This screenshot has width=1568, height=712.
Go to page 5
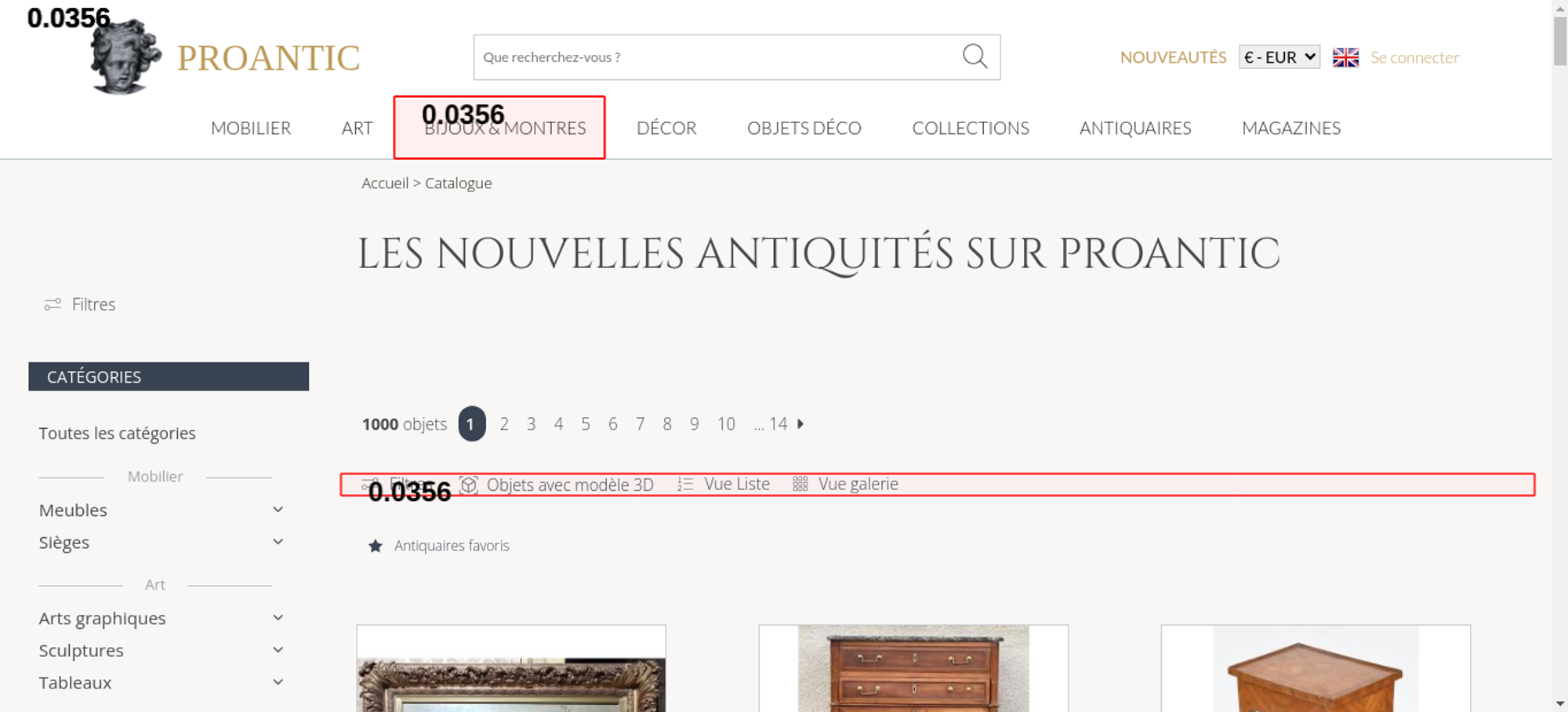point(586,424)
